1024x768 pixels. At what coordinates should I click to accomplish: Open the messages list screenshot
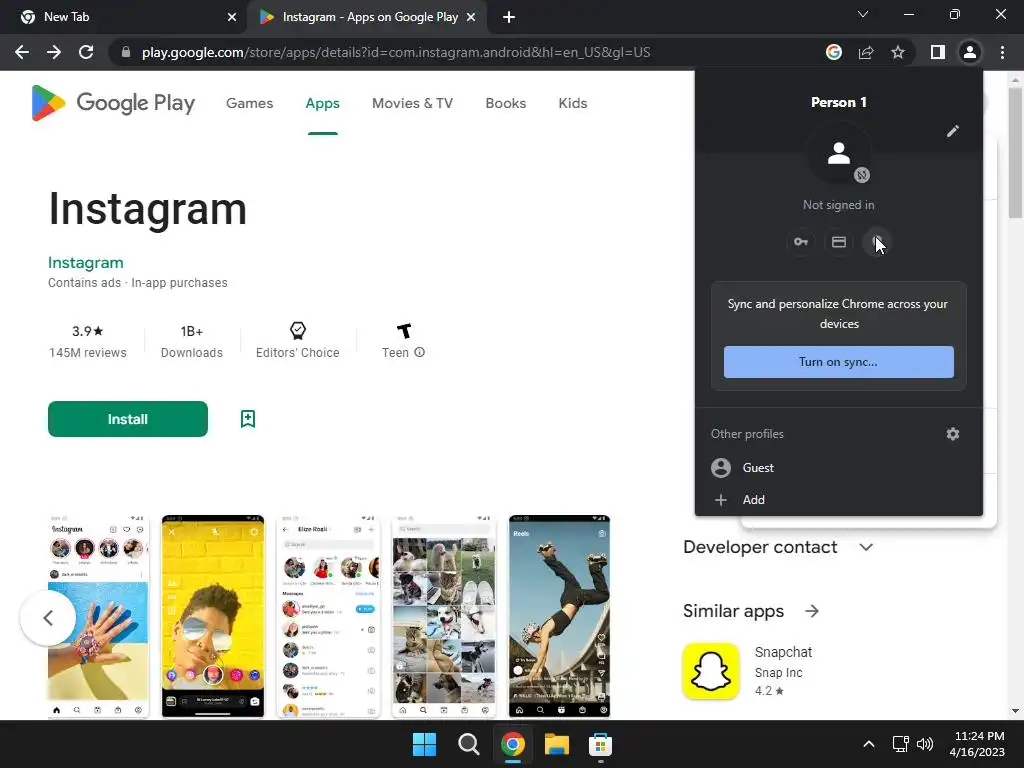tap(328, 616)
